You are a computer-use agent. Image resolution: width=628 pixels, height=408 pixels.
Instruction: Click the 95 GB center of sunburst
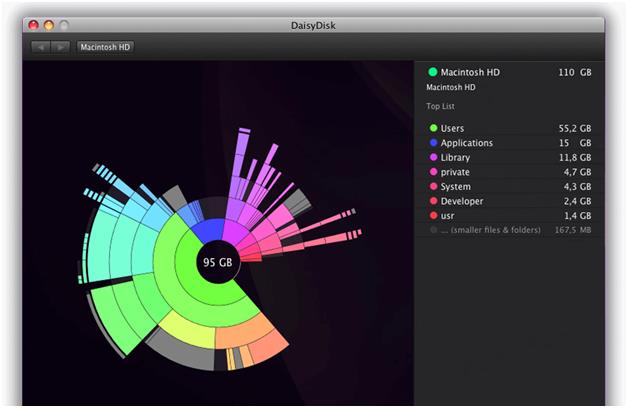tap(217, 262)
